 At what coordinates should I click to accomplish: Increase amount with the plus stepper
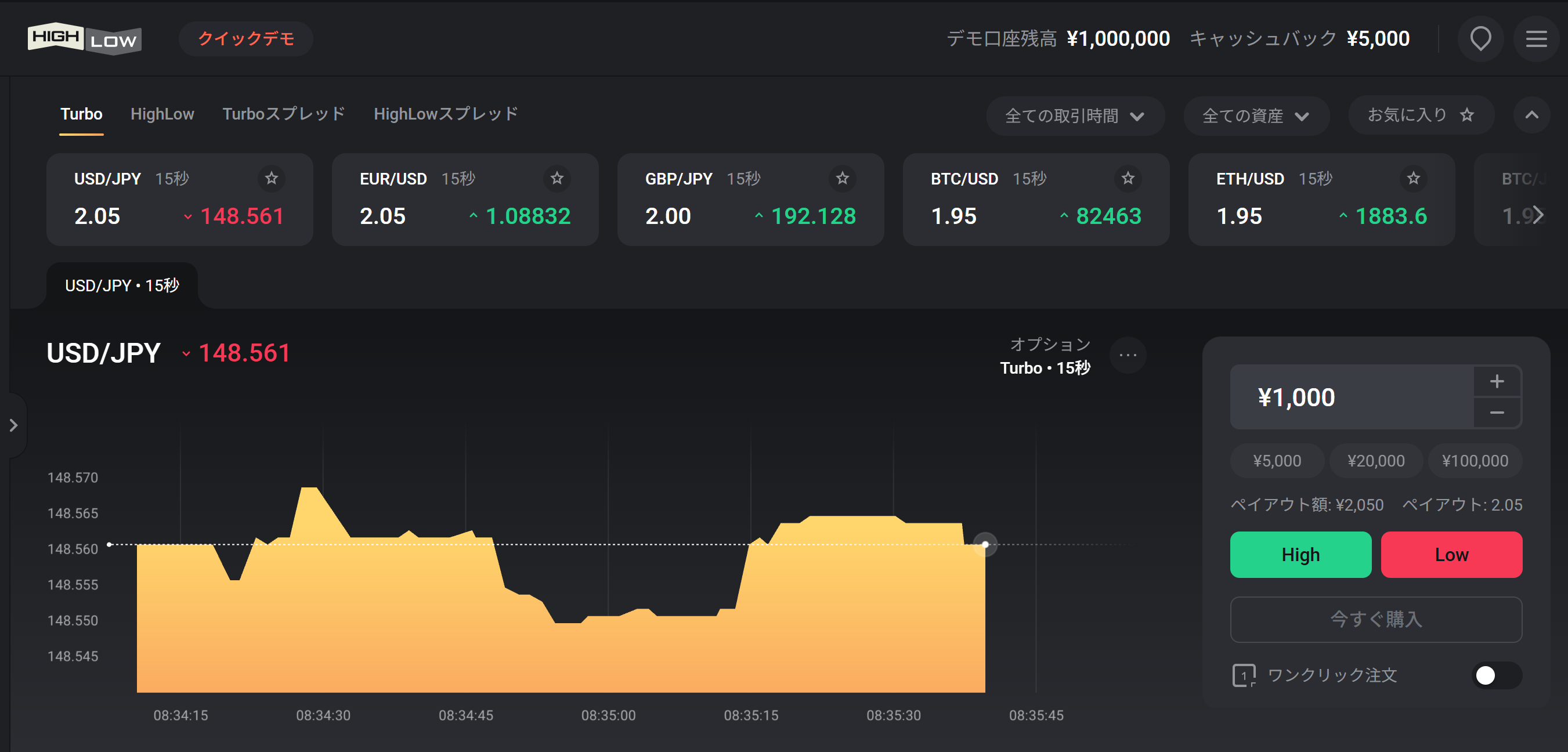1497,381
